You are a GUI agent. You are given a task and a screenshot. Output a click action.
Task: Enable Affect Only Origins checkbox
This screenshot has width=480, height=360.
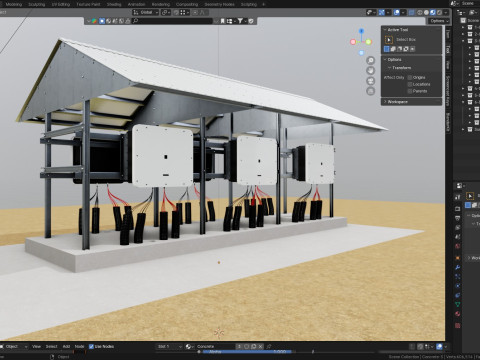tap(410, 77)
